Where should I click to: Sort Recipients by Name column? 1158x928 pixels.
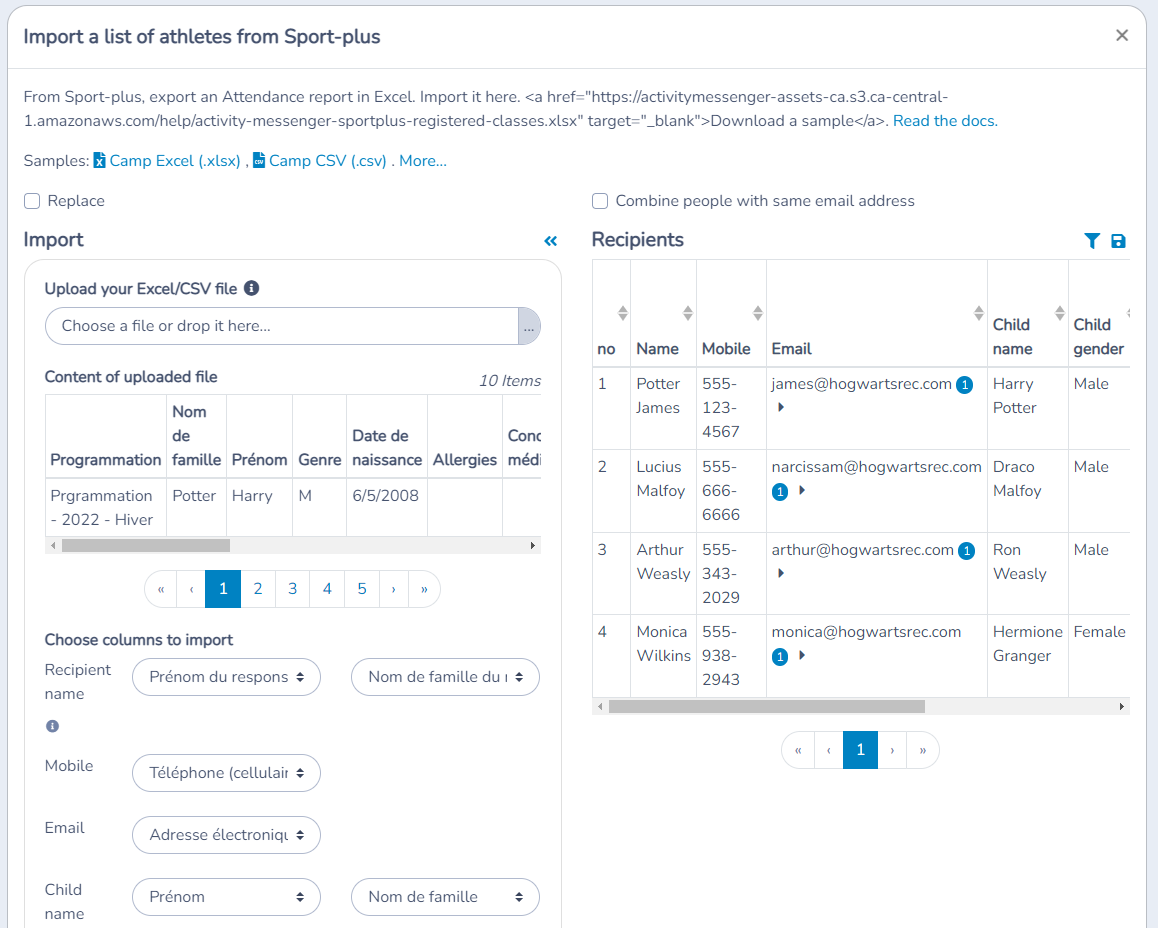pos(688,313)
